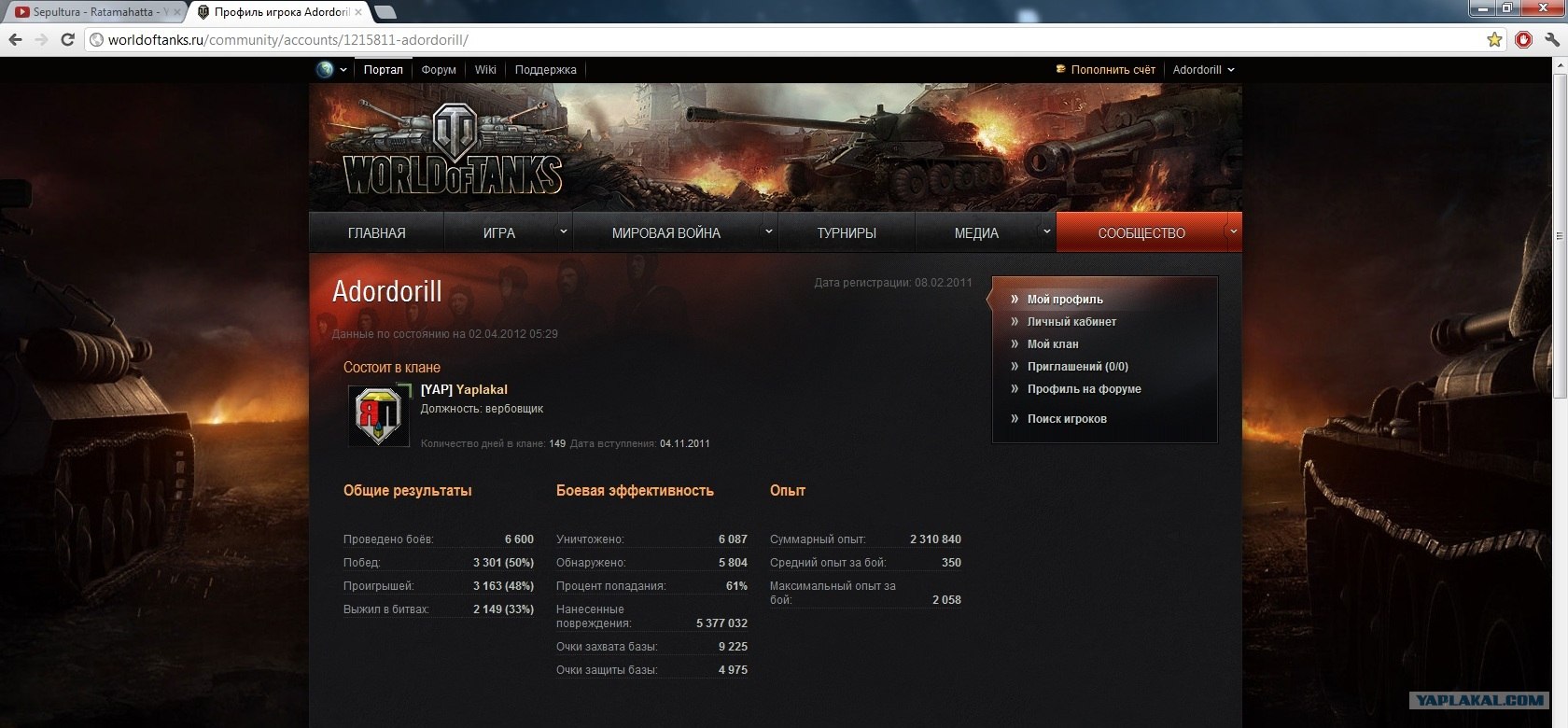1568x728 pixels.
Task: Select the Профиль игрока Adordorill tab
Action: (281, 12)
